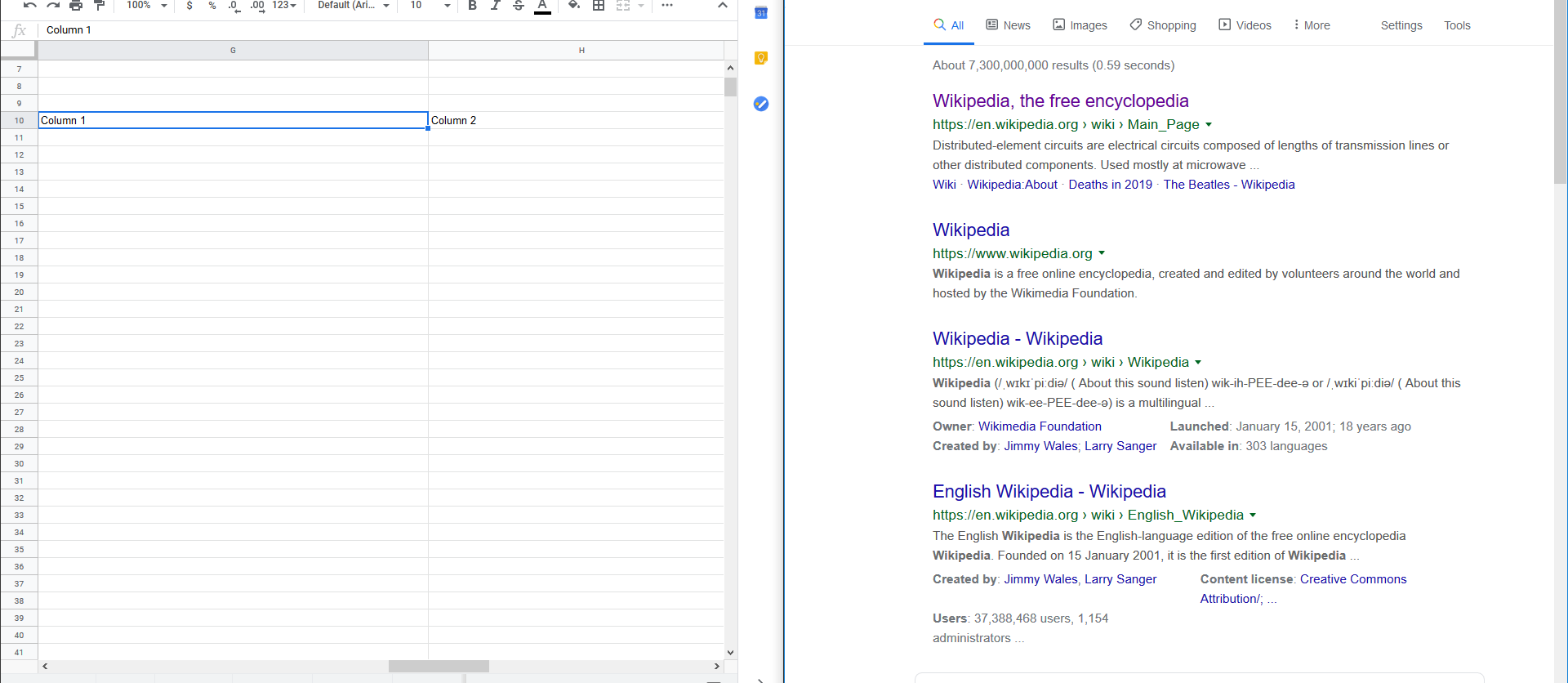Switch to the News search tab

[x=1008, y=25]
